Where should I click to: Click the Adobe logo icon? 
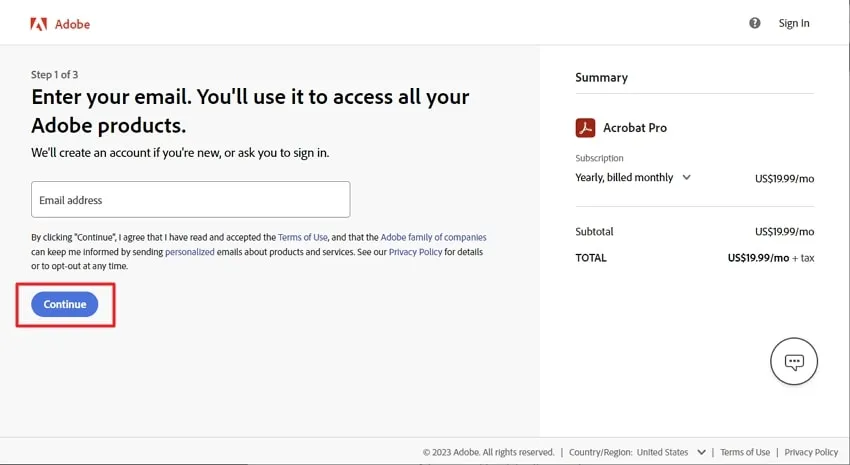(x=39, y=23)
